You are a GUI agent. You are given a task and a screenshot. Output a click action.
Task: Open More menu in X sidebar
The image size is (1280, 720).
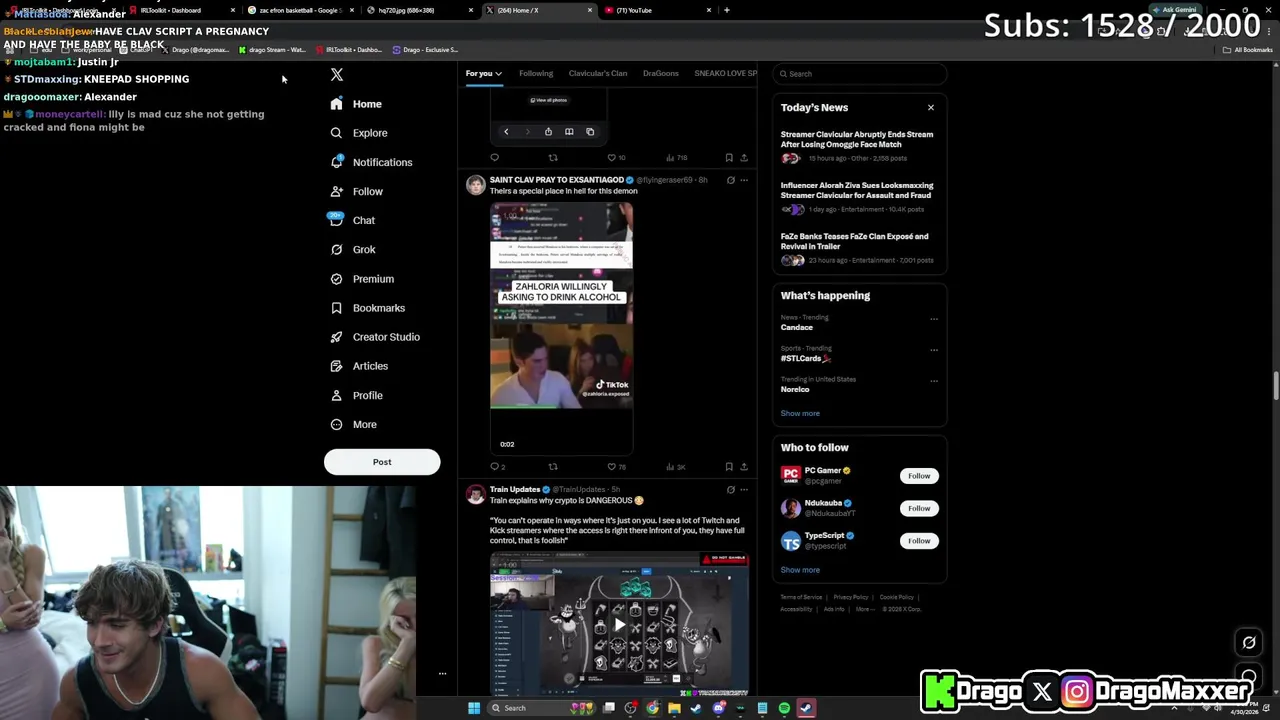353,425
